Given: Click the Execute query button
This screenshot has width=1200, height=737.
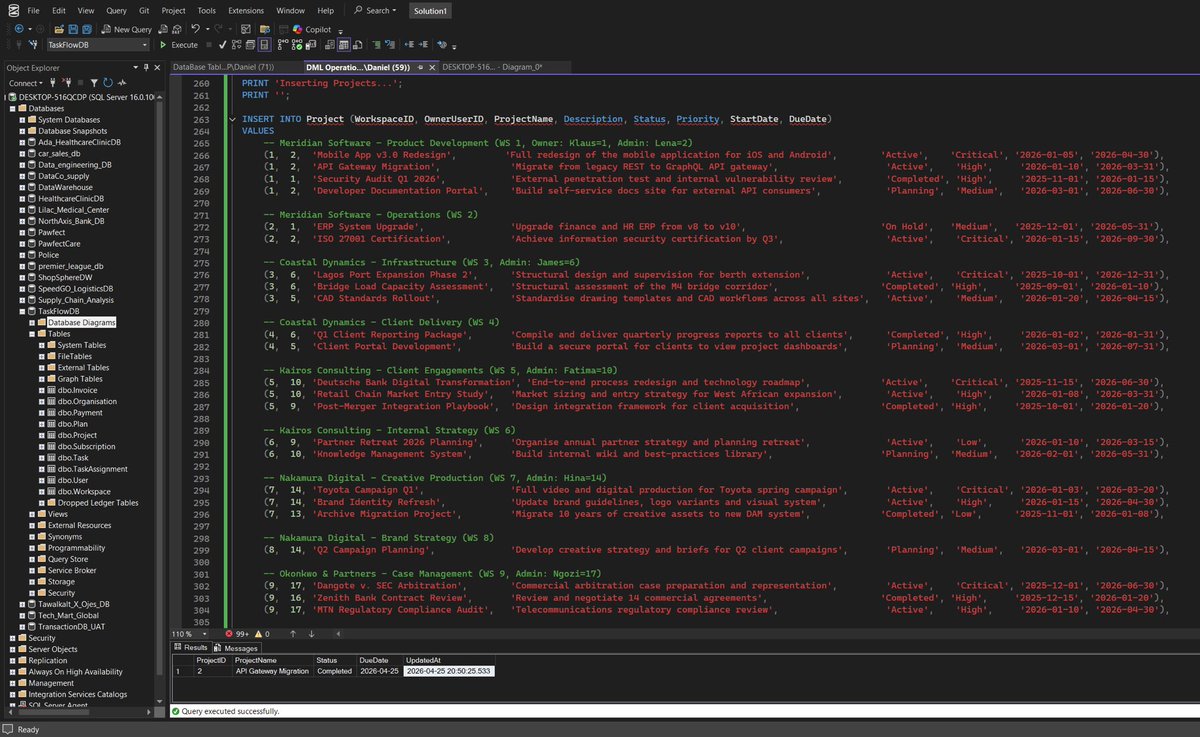Looking at the screenshot, I should (178, 45).
